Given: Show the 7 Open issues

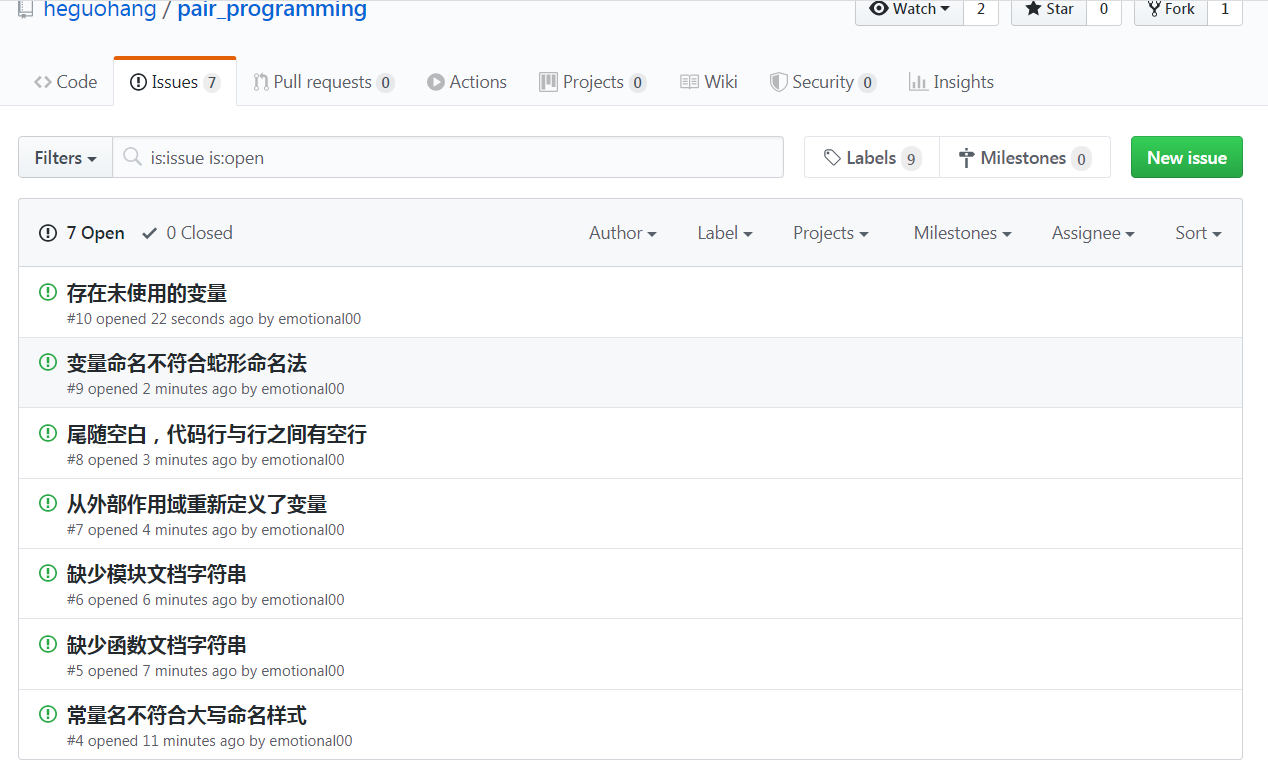Looking at the screenshot, I should point(82,233).
